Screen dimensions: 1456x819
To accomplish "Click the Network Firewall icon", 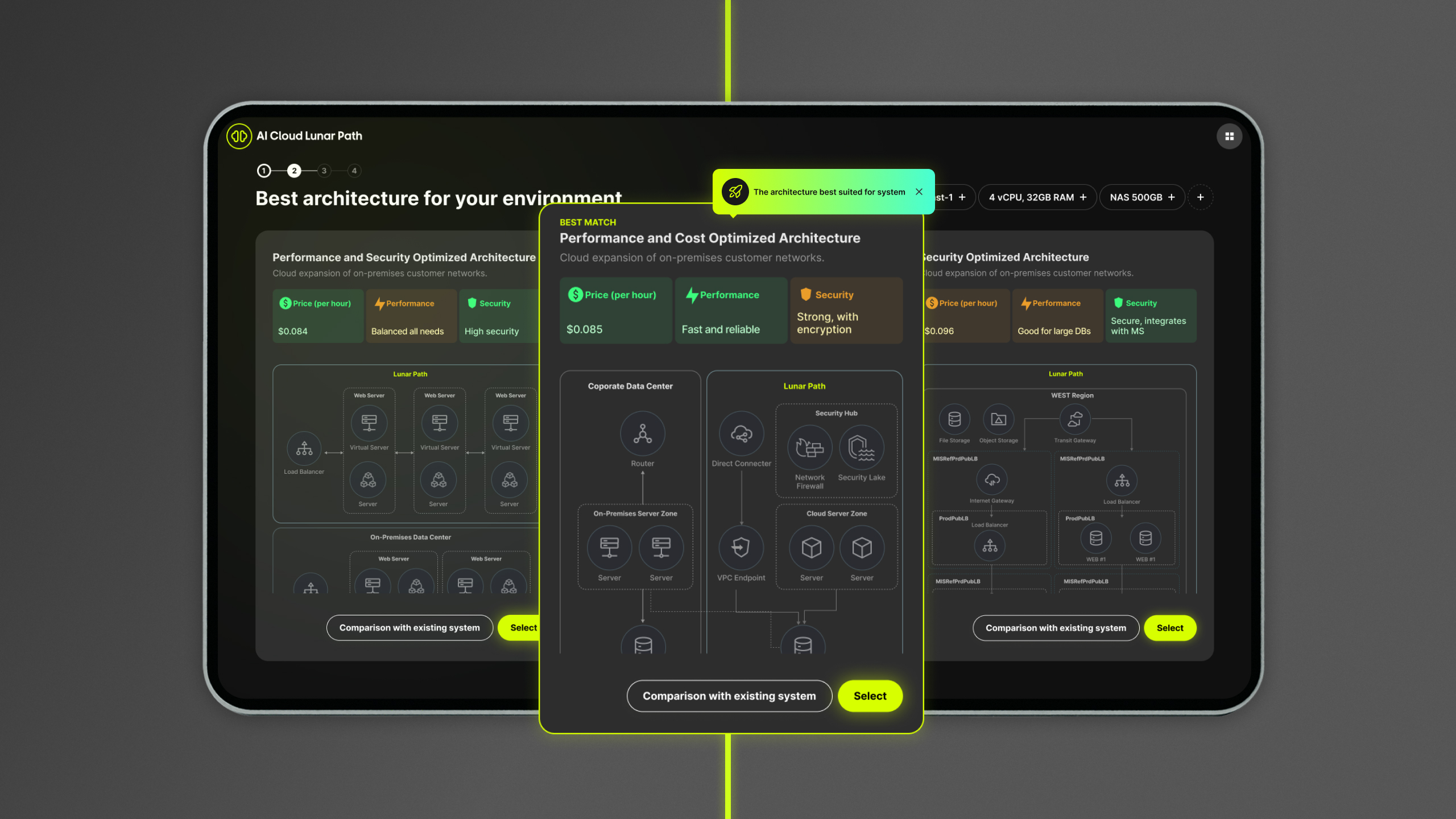I will click(810, 448).
